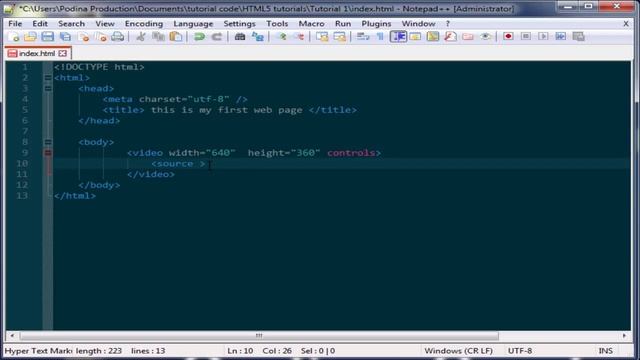Click 'Ln : 10' in the status bar
Image resolution: width=640 pixels, height=360 pixels.
(x=240, y=351)
